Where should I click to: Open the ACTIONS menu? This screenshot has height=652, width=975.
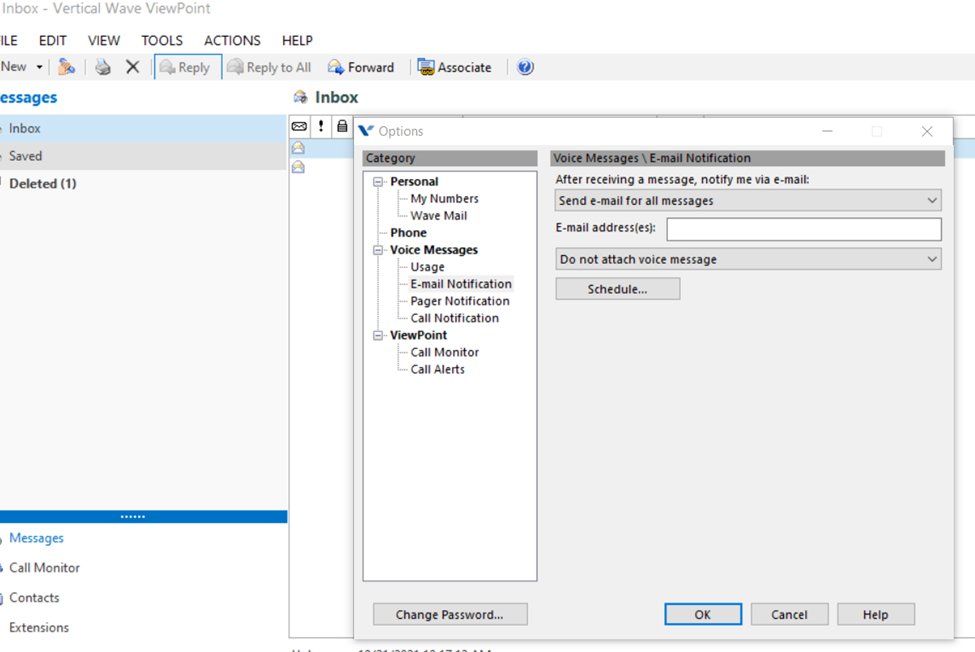[232, 41]
